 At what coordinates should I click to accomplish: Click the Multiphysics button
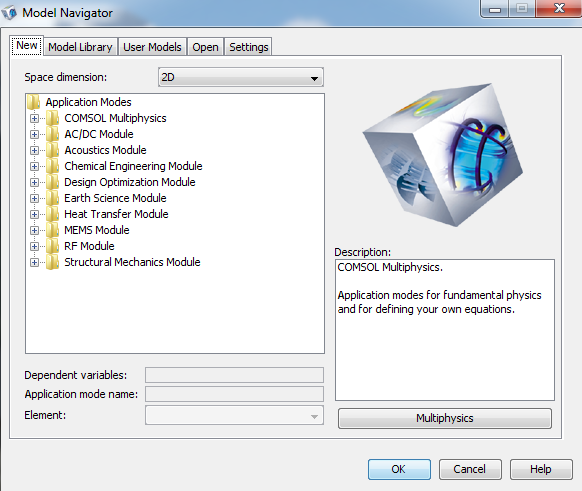coord(445,418)
